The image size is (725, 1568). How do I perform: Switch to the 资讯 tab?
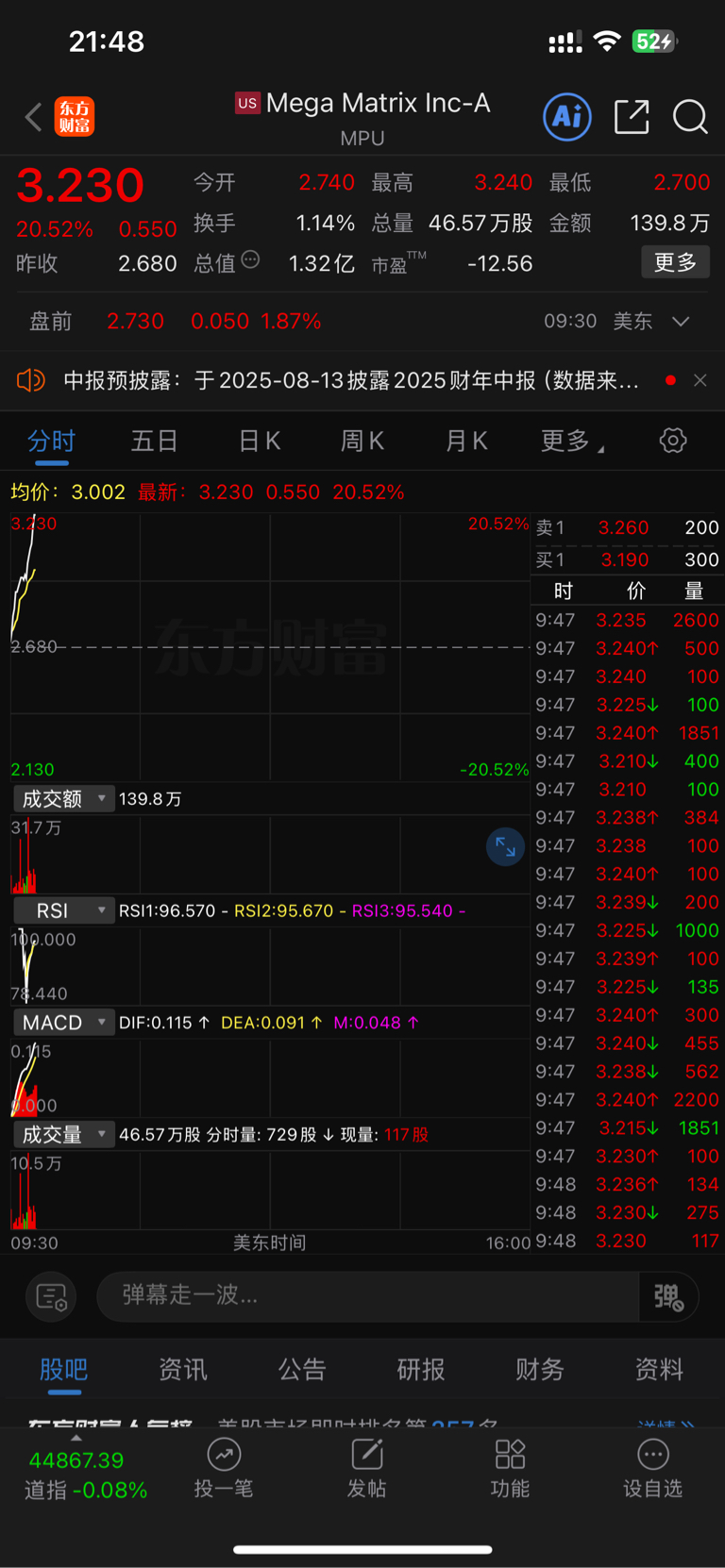pyautogui.click(x=183, y=1369)
